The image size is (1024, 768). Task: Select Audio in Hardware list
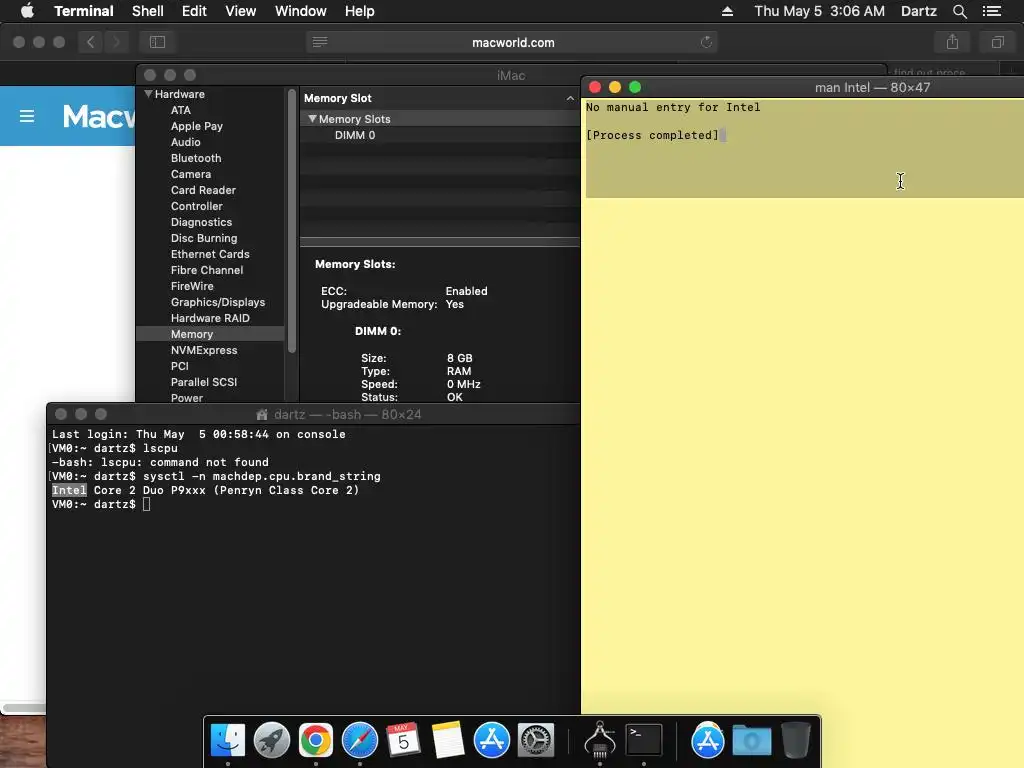185,142
